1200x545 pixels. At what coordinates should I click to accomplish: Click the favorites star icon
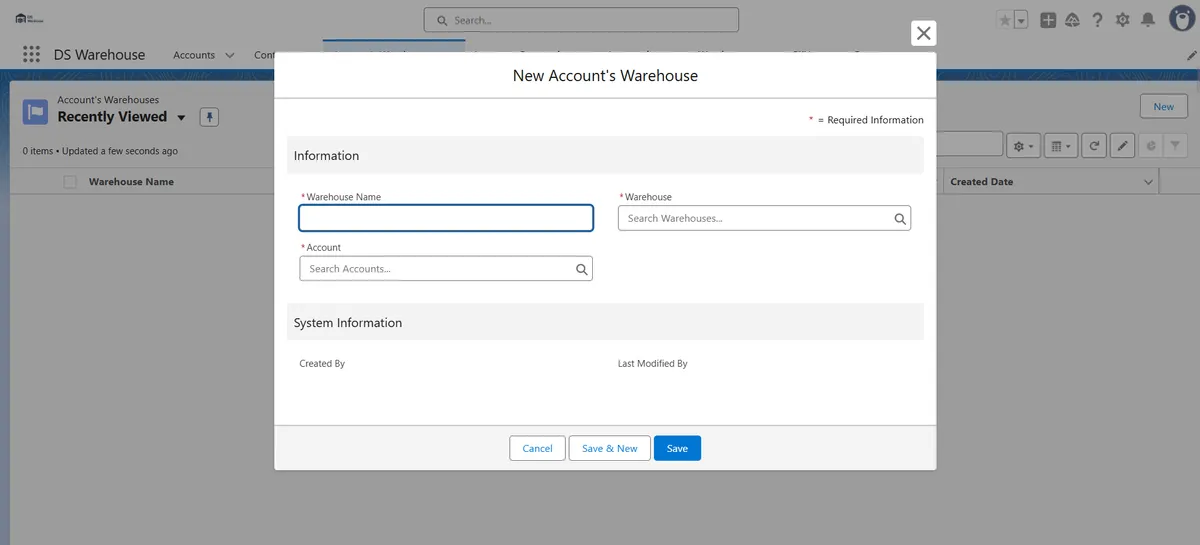coord(1004,20)
